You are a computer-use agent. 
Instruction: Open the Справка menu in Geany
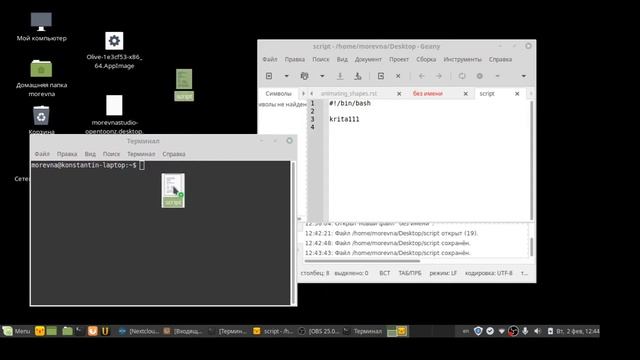500,59
